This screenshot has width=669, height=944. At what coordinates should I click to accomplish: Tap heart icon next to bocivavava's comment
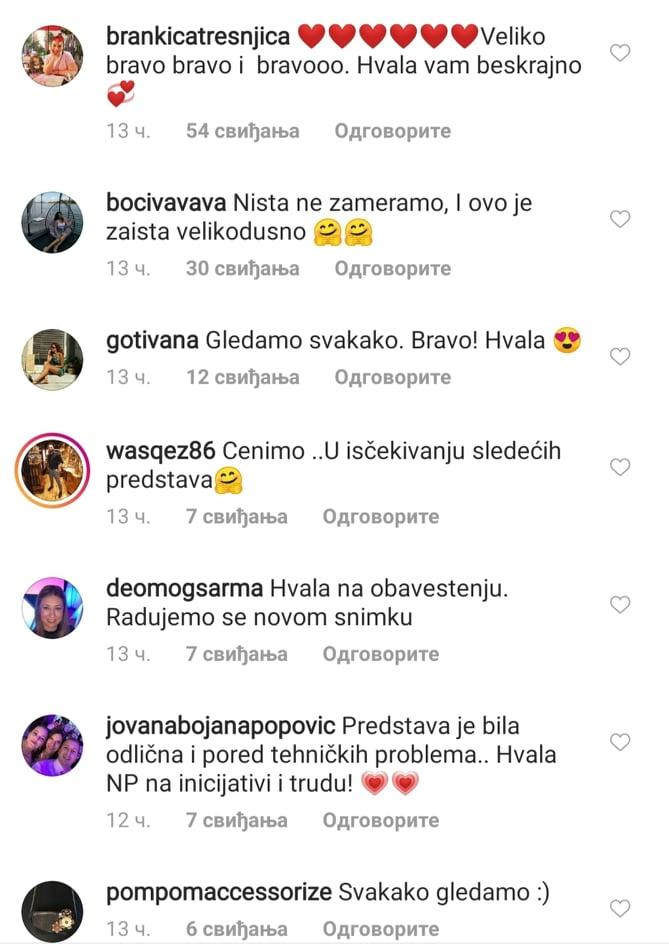pos(620,219)
